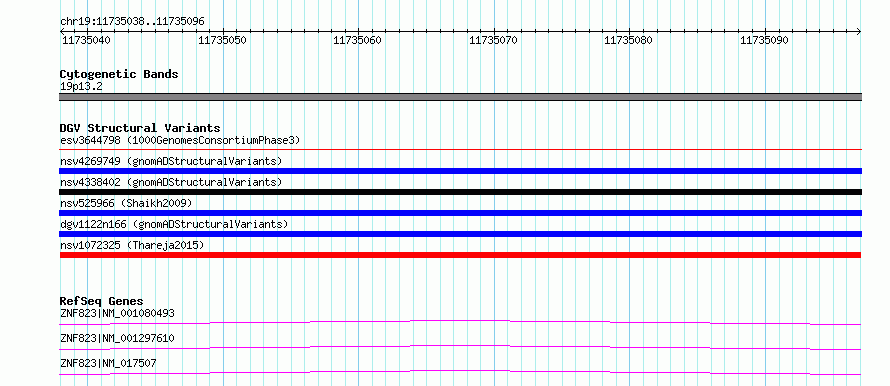Click the gray 19p13.2 cytogenetic band
Image resolution: width=890 pixels, height=386 pixels.
tap(460, 97)
